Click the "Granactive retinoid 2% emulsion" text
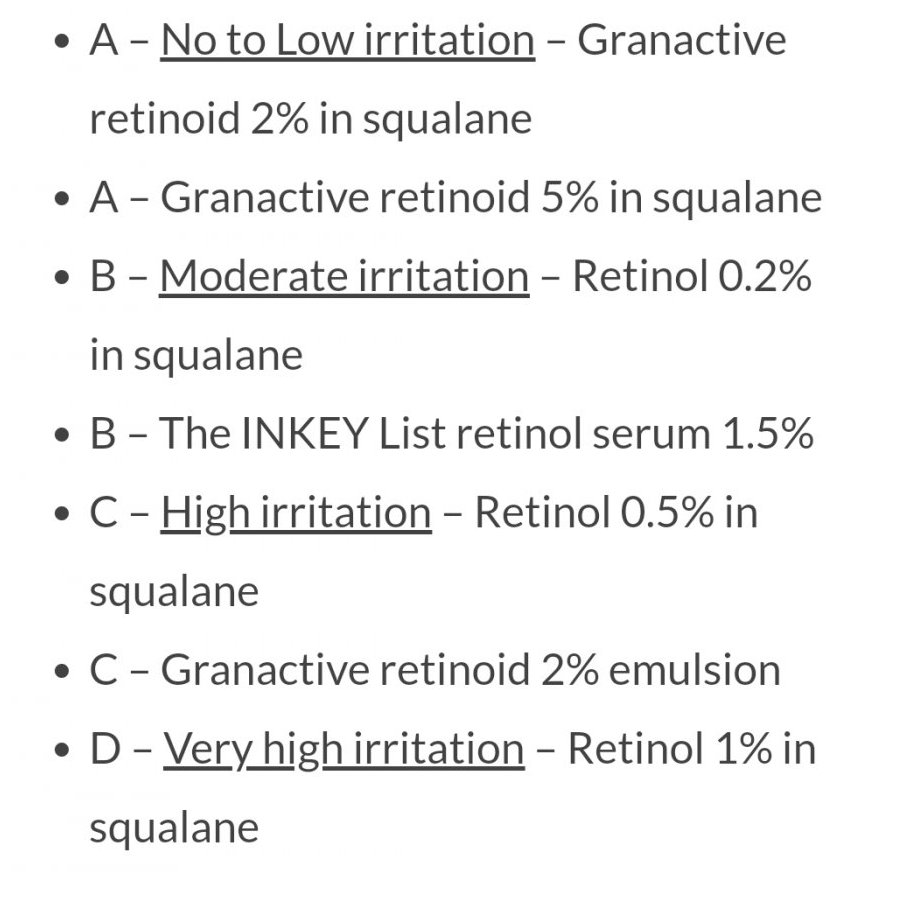The image size is (900, 897). [470, 670]
